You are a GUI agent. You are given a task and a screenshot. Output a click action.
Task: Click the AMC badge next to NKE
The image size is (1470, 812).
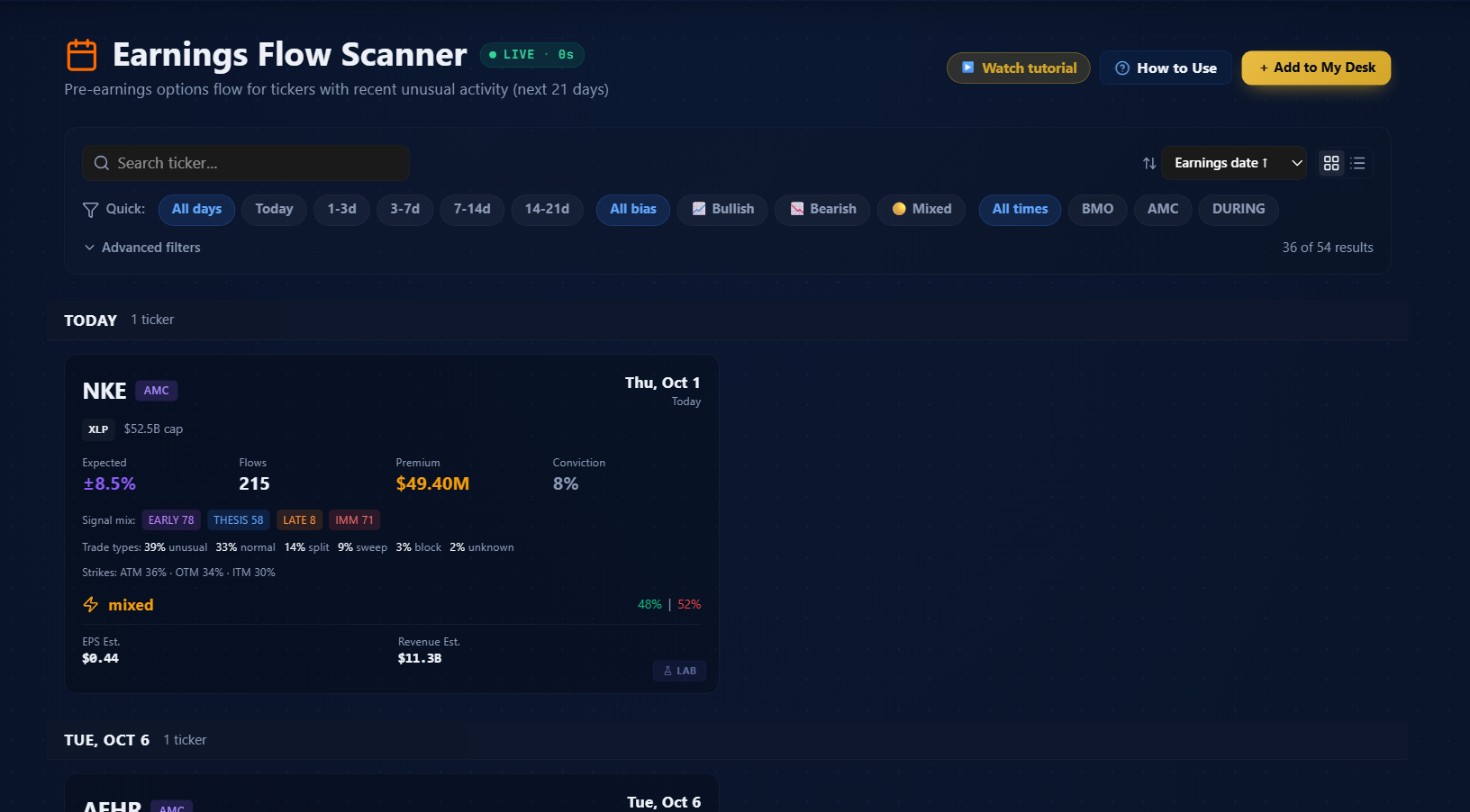point(156,391)
